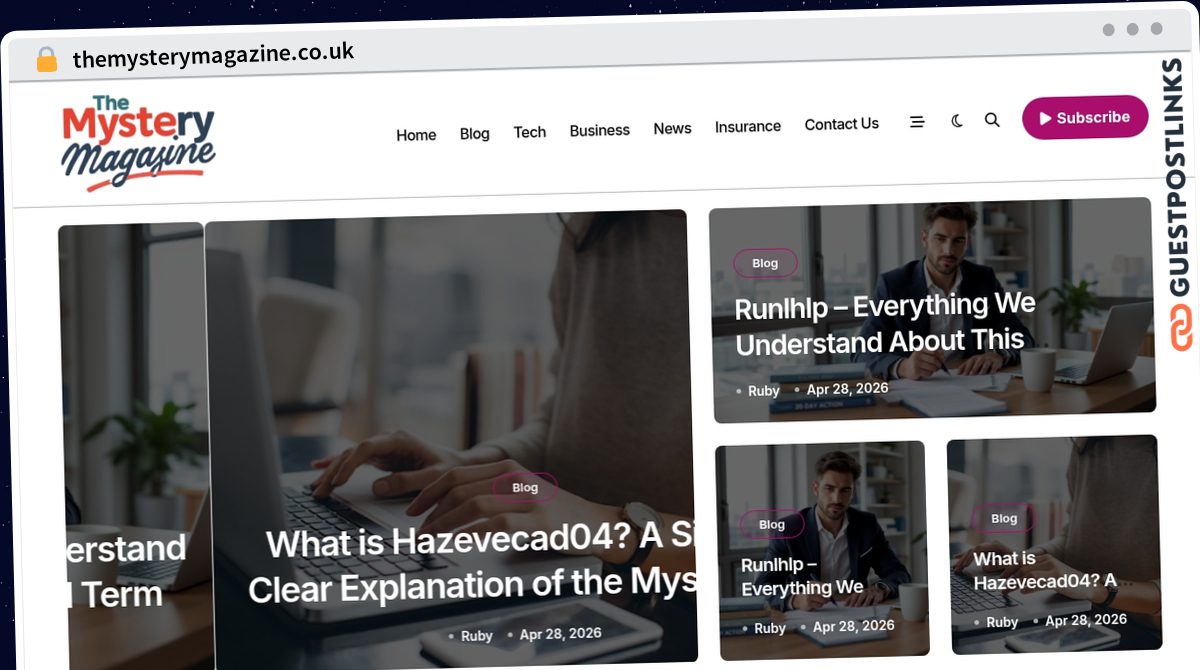1200x670 pixels.
Task: Click Apr 28, 2026 on wide Runlhlp card
Action: (x=847, y=388)
